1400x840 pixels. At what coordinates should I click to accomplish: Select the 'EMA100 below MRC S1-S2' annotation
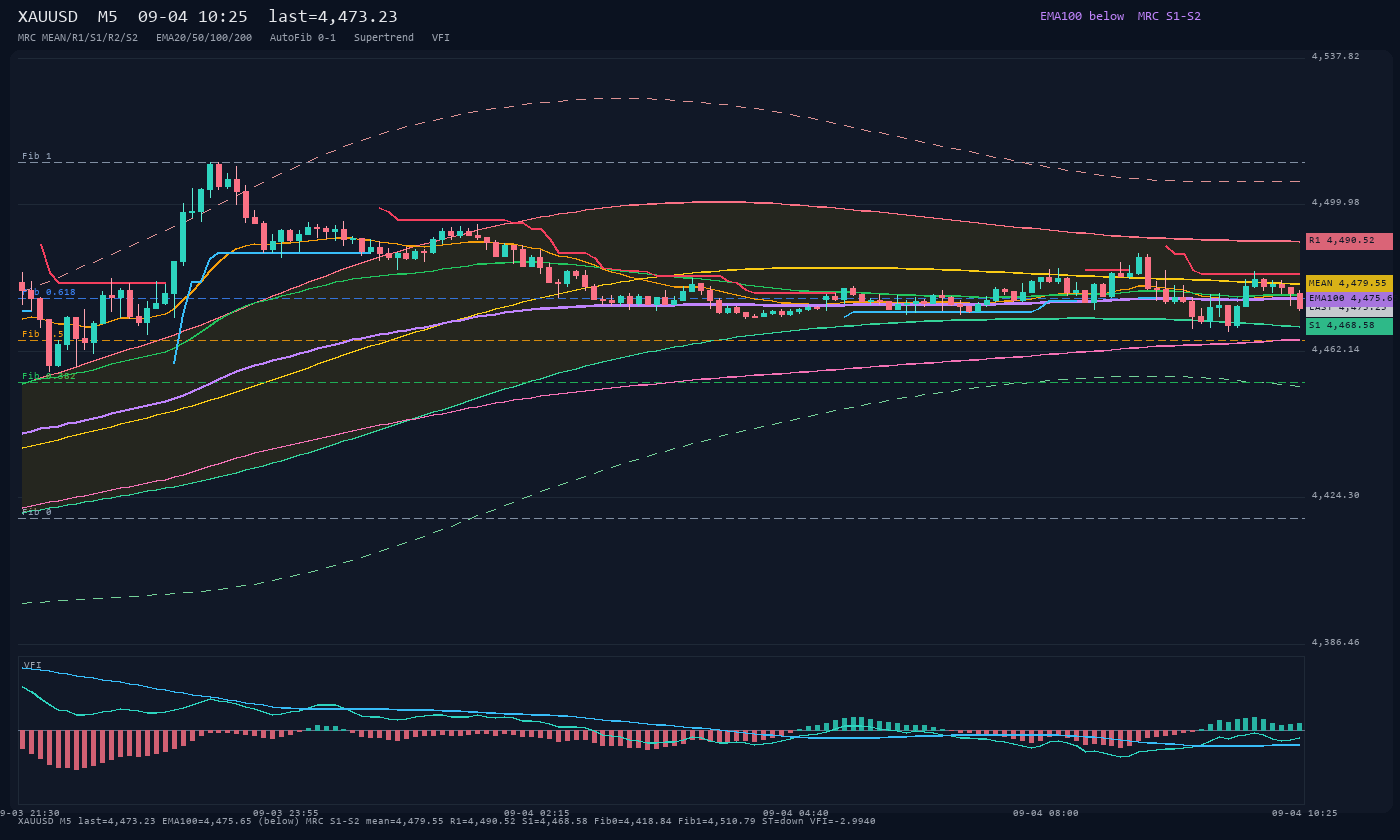pyautogui.click(x=1120, y=16)
